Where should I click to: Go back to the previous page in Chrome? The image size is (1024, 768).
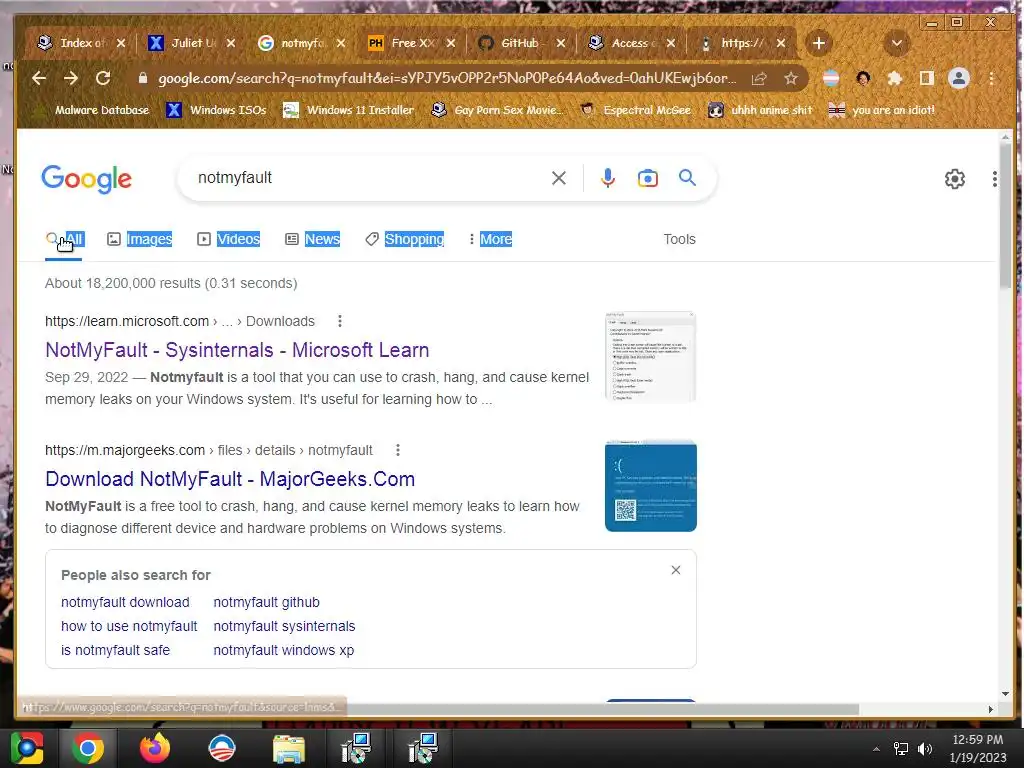coord(39,78)
